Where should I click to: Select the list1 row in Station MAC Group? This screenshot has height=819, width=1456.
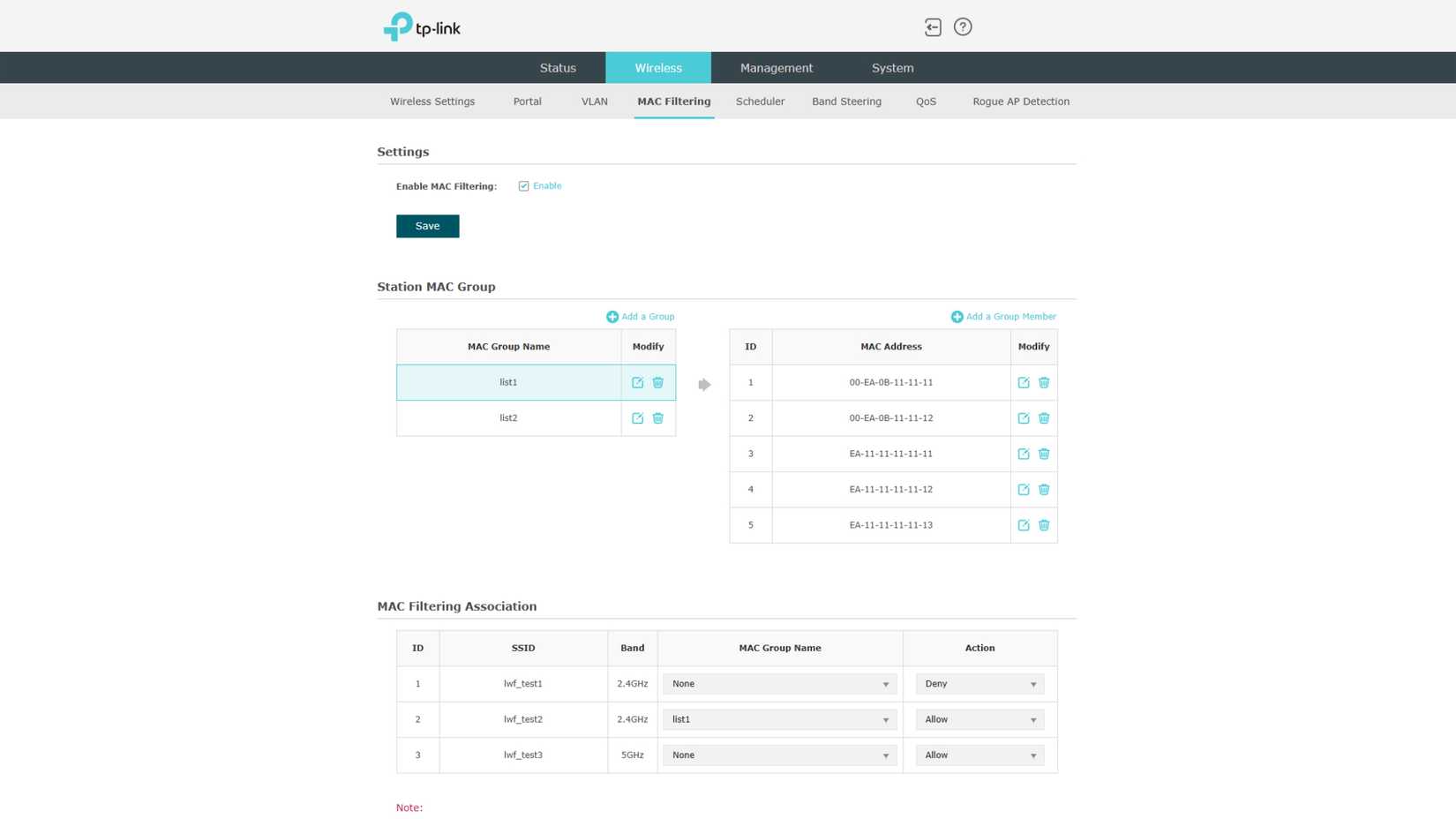coord(508,382)
